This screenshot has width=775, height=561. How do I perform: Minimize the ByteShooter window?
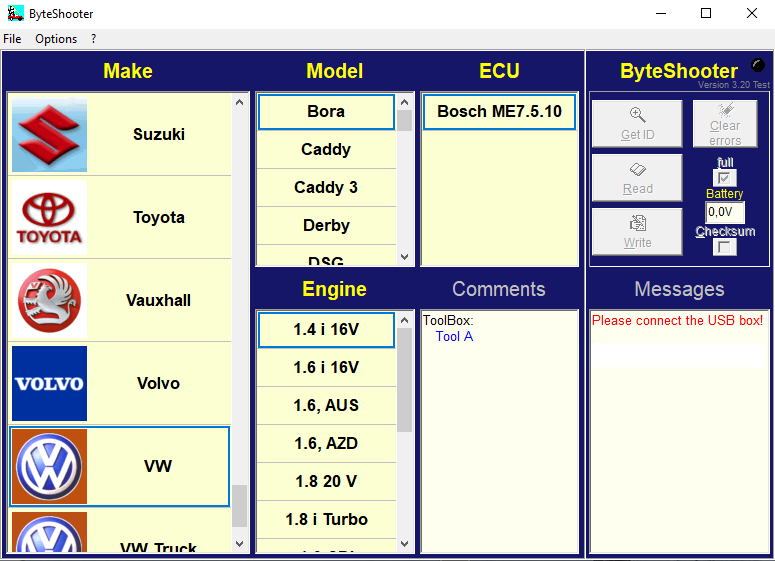tap(661, 13)
